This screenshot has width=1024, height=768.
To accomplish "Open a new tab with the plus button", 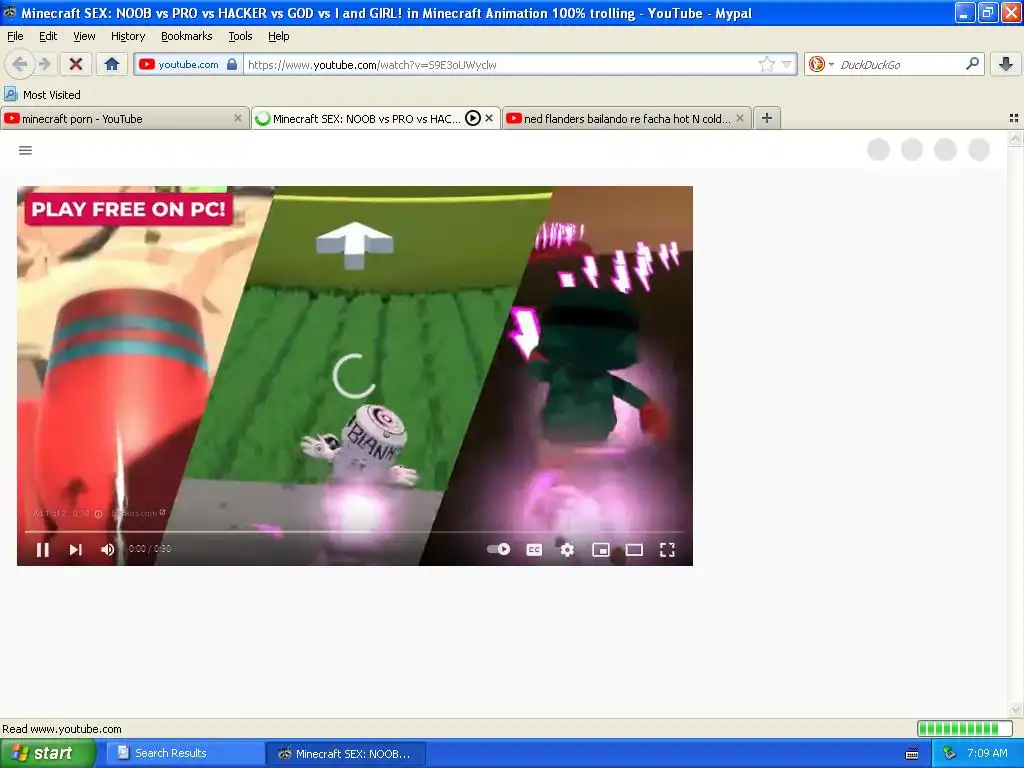I will 767,118.
